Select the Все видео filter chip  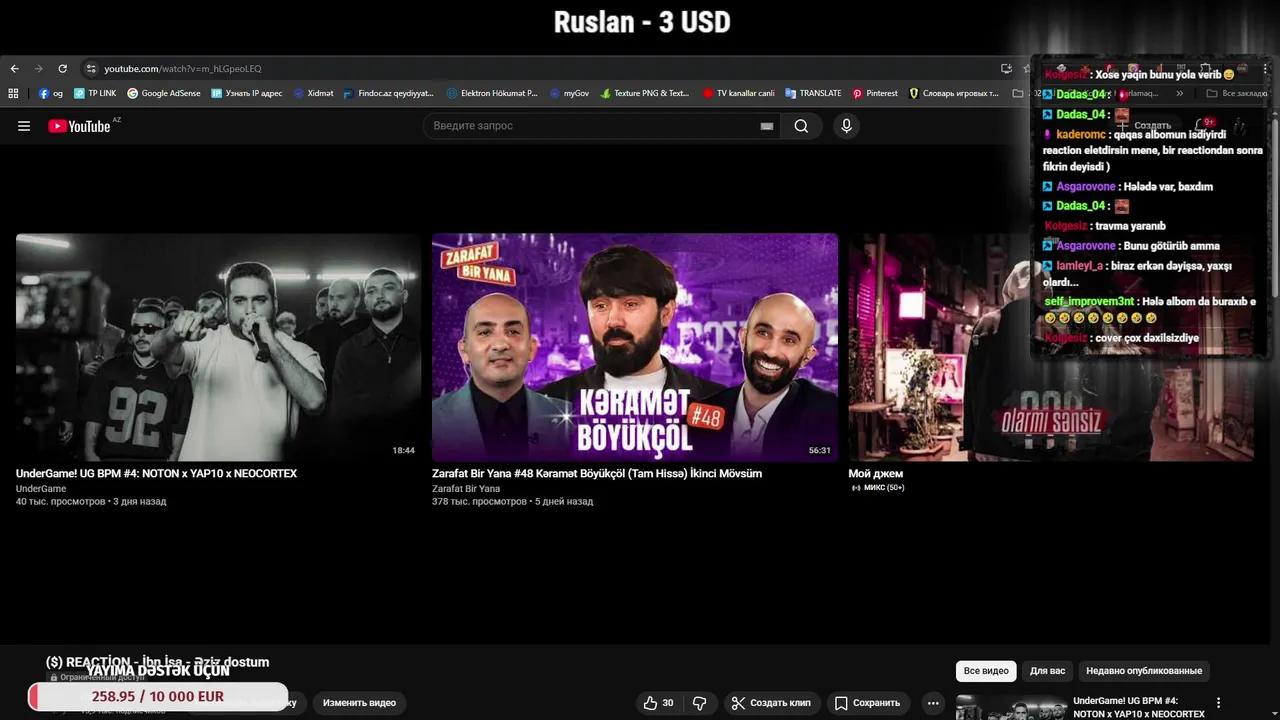click(x=986, y=671)
